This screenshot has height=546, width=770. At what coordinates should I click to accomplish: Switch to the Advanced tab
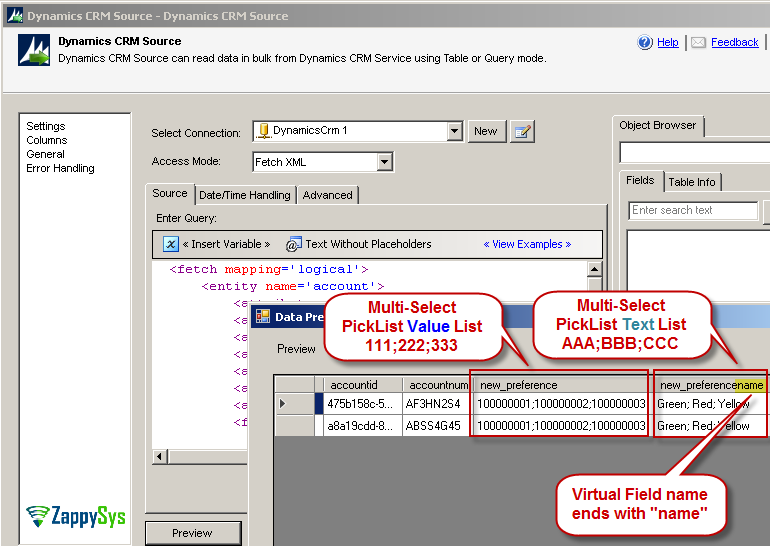point(328,195)
